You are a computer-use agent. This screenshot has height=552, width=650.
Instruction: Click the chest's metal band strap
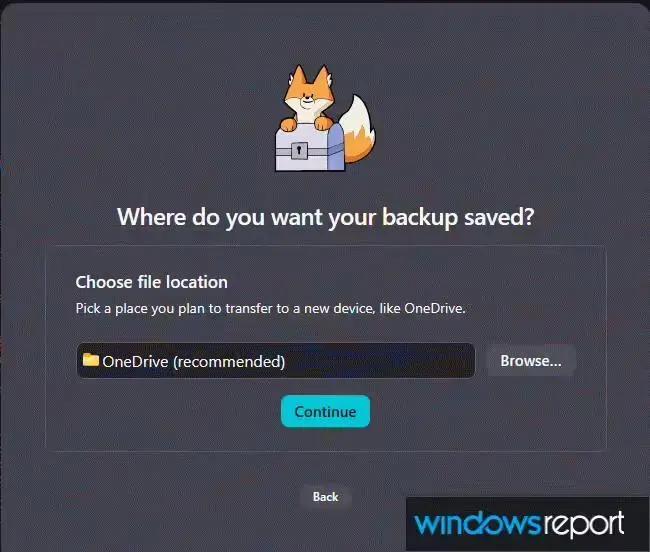click(x=310, y=151)
